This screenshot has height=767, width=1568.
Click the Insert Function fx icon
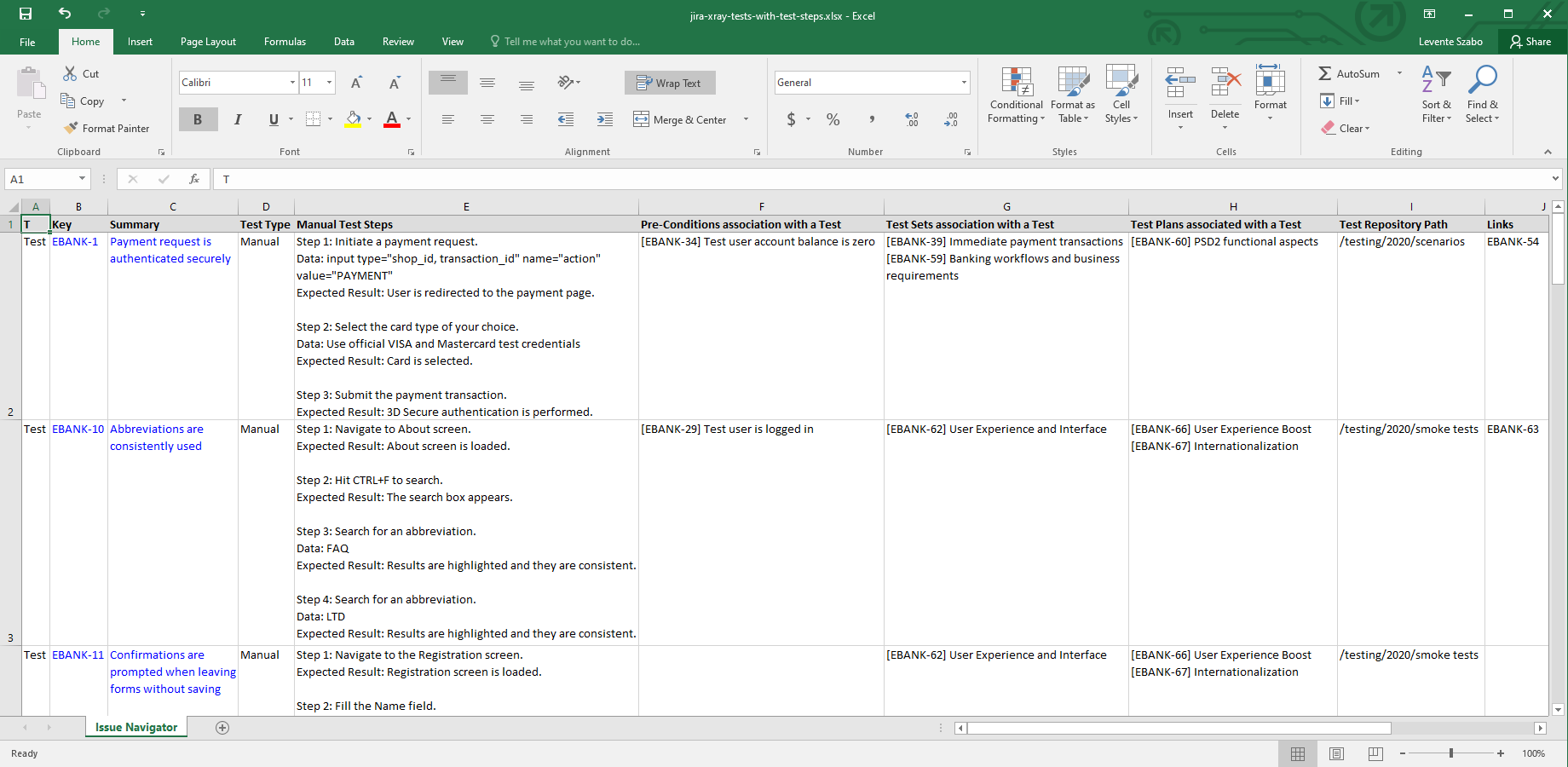coord(194,179)
